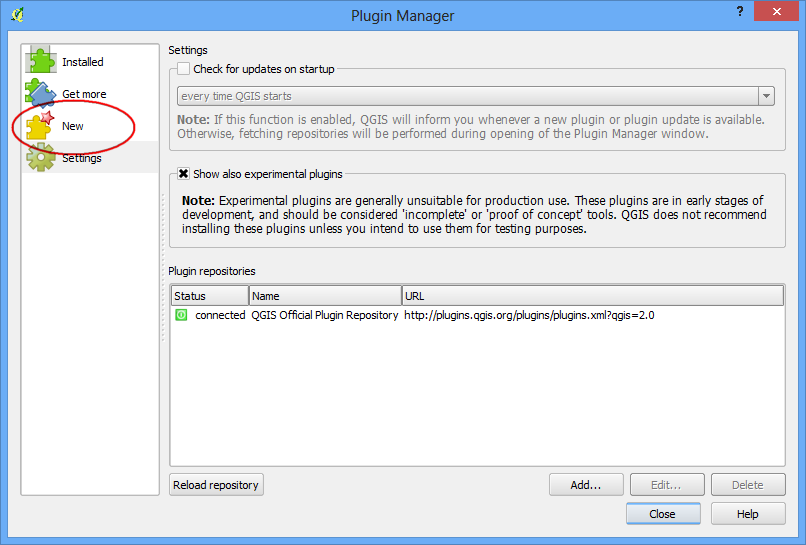Enable Check for updates on startup
This screenshot has width=806, height=545.
[x=184, y=69]
